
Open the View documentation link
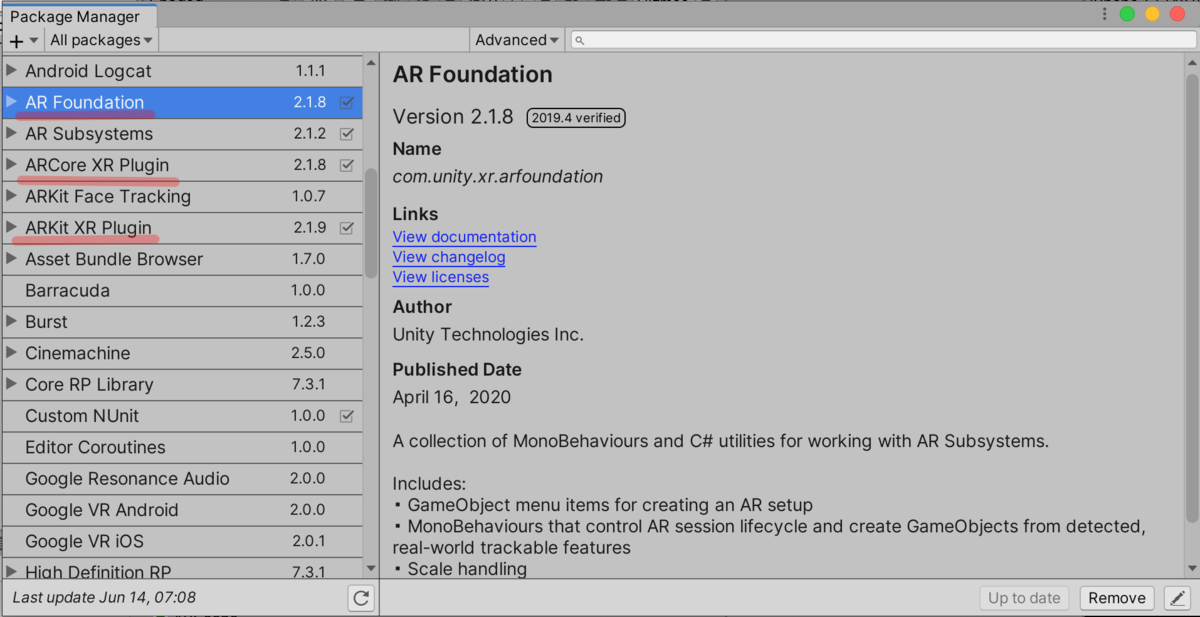pos(464,237)
